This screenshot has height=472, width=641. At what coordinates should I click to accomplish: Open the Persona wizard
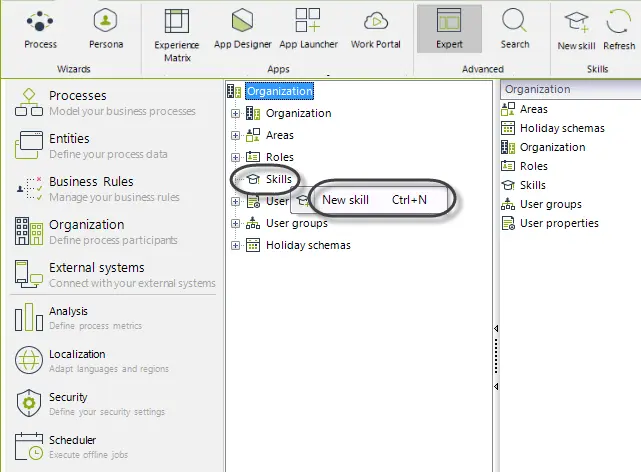tap(105, 29)
